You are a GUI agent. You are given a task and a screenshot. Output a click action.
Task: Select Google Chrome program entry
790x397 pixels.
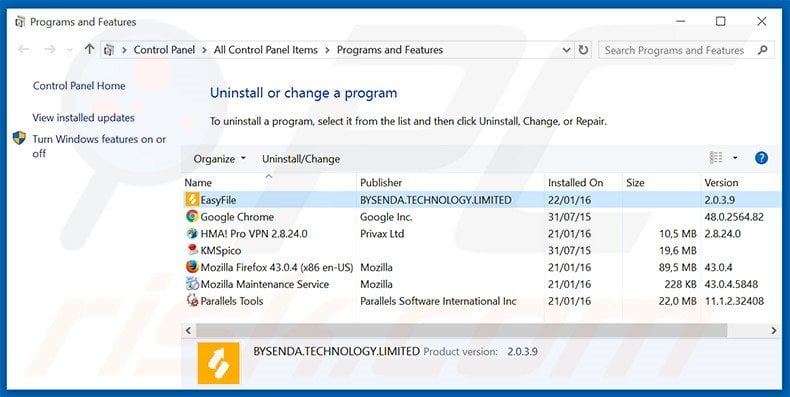(237, 217)
